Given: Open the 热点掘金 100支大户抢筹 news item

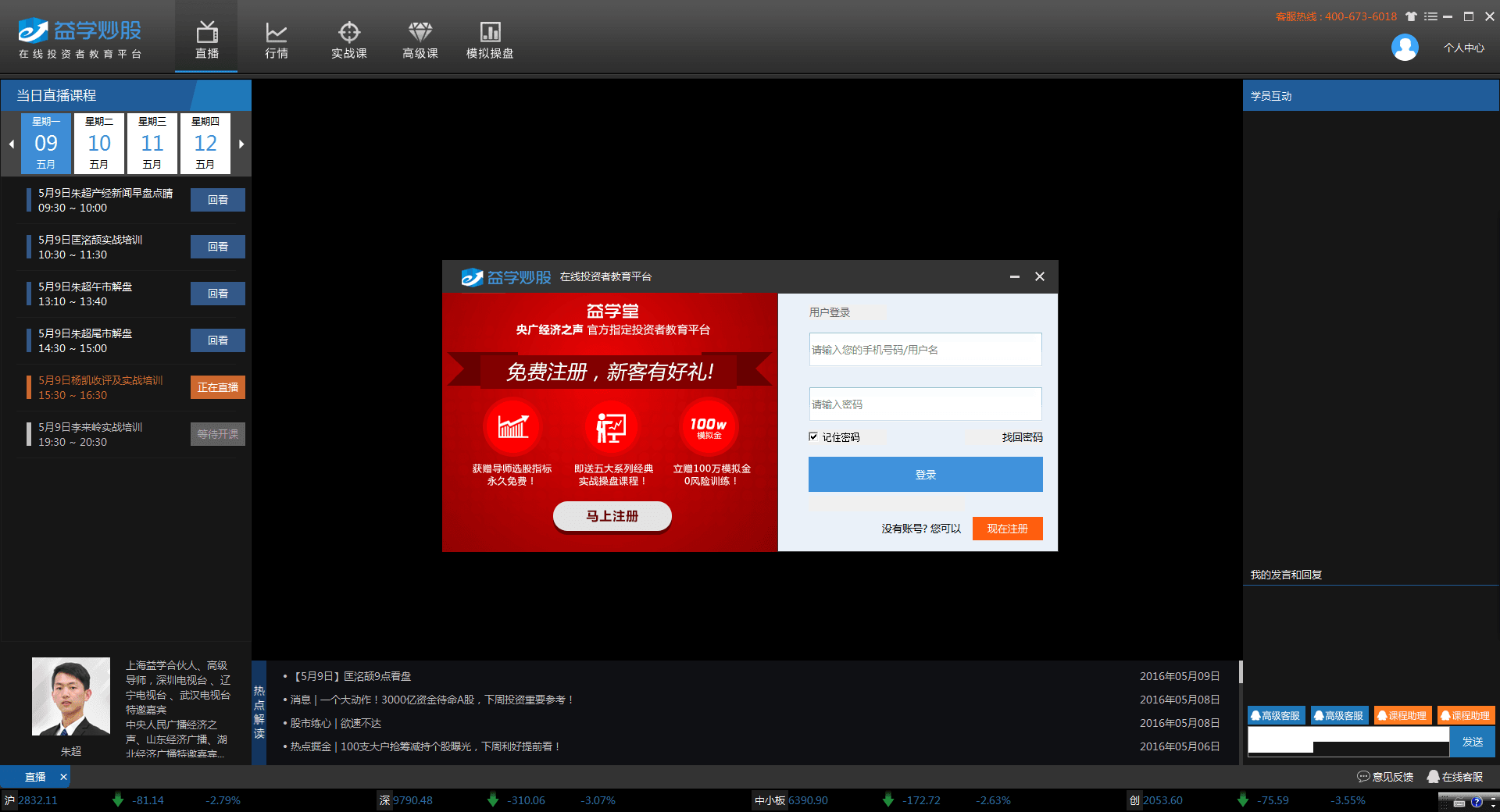Looking at the screenshot, I should [425, 746].
